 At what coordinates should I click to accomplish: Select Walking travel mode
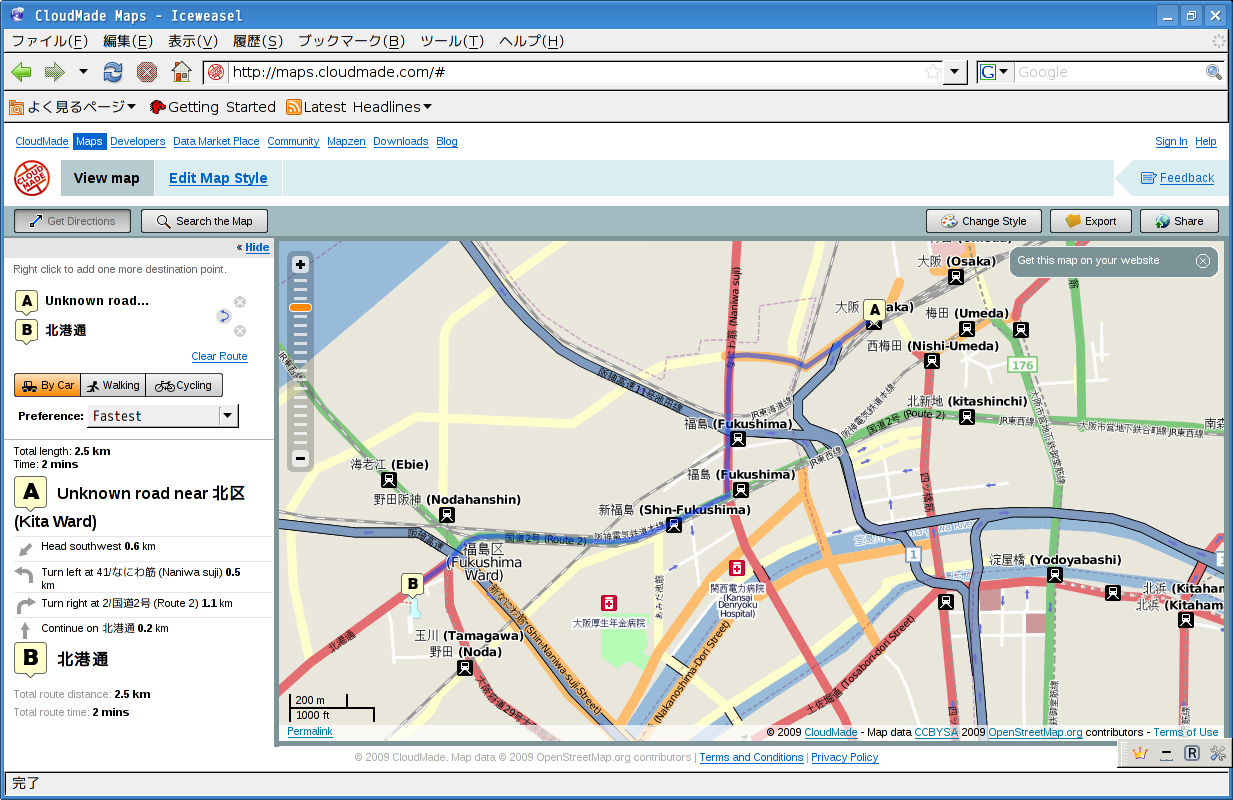[113, 385]
